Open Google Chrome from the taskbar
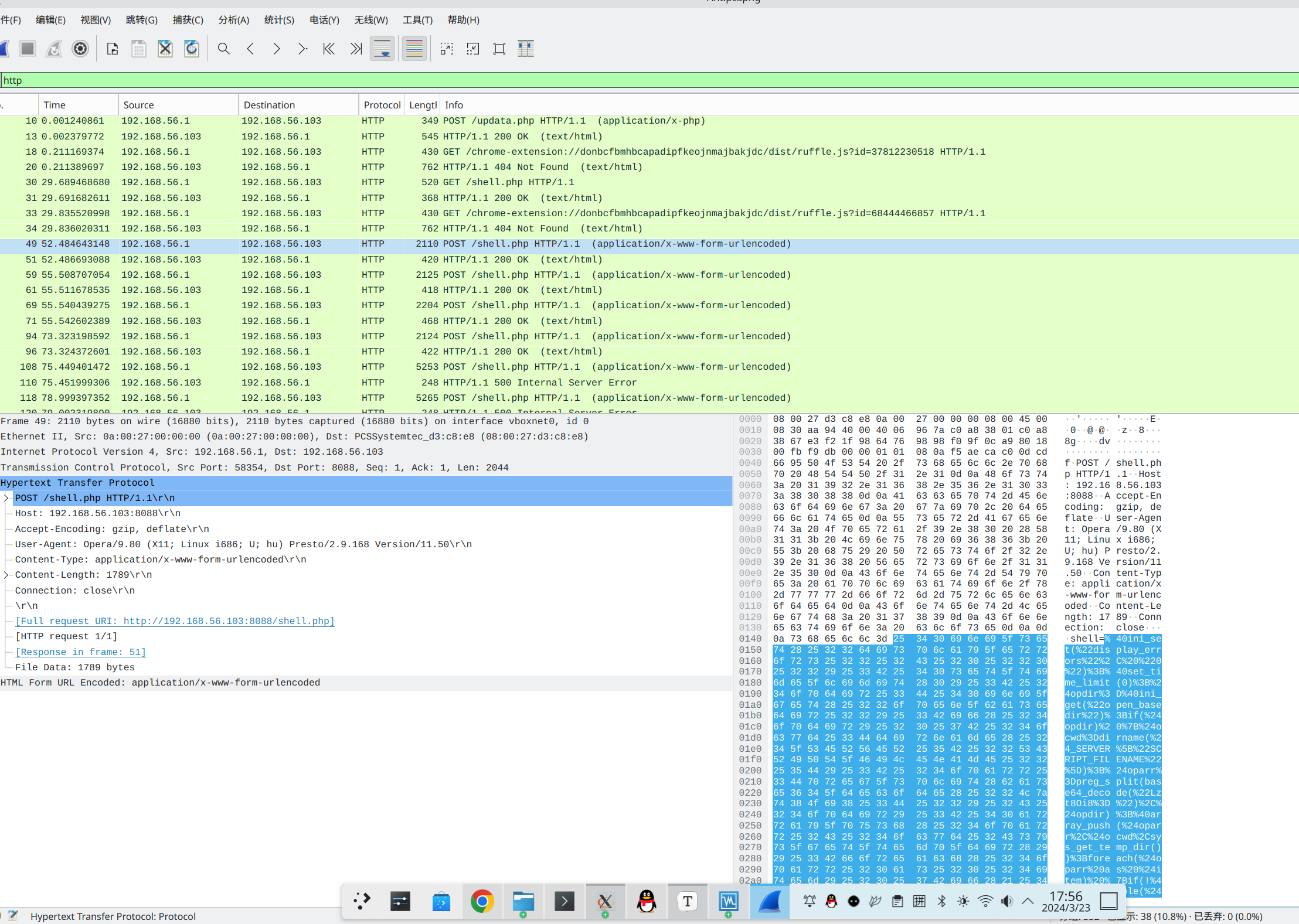 coord(482,901)
